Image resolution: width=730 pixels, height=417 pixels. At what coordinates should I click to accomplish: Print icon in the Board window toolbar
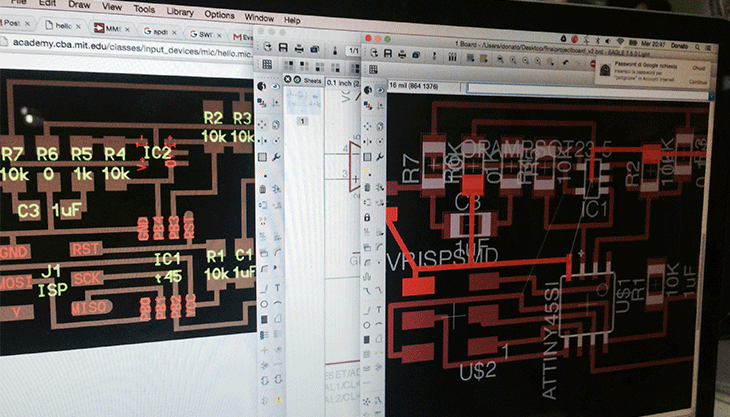[x=402, y=54]
